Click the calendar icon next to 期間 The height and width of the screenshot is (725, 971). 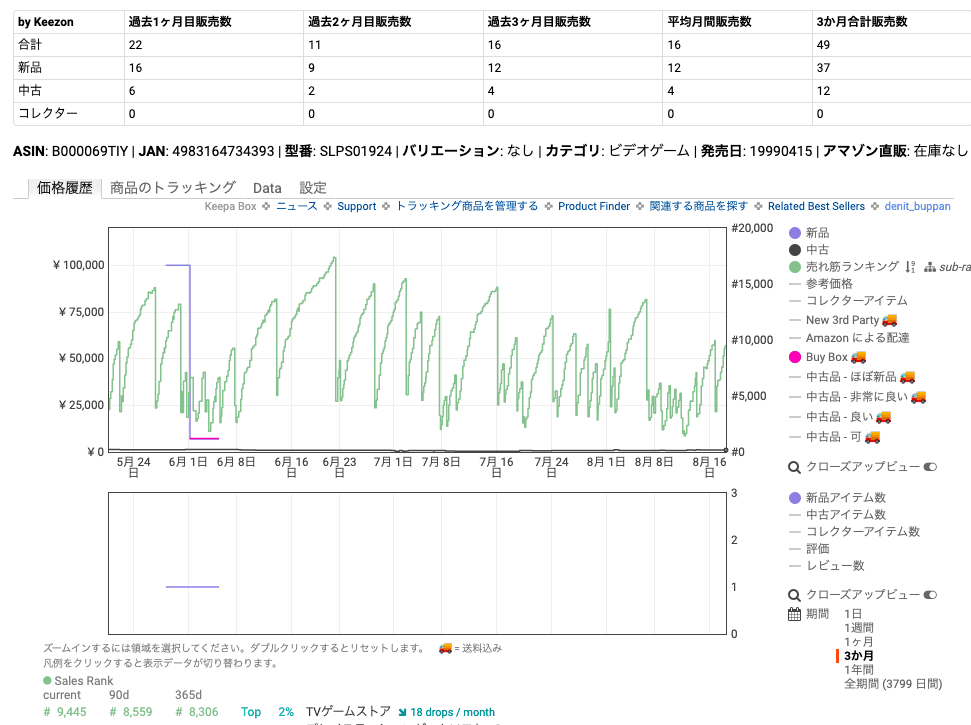tap(794, 614)
